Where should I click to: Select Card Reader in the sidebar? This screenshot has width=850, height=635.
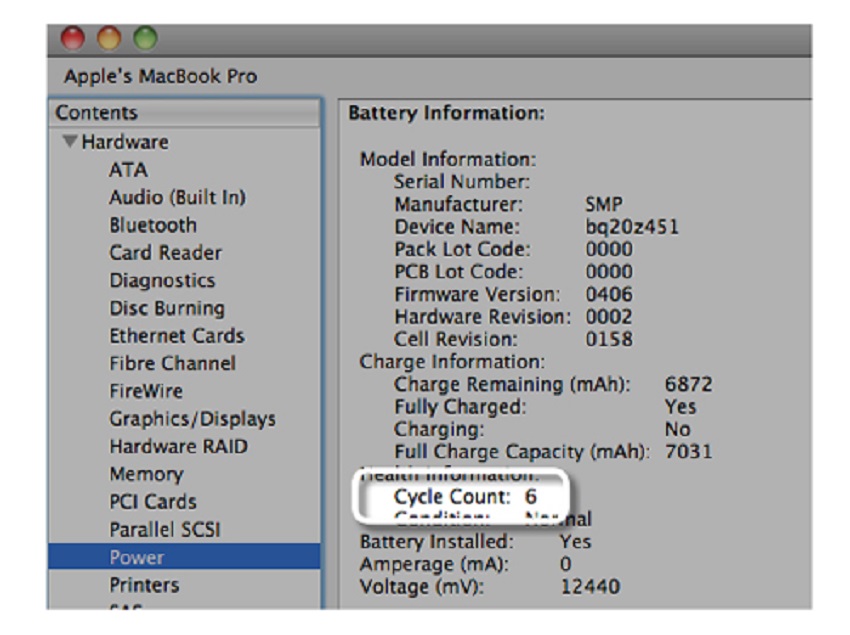(165, 253)
